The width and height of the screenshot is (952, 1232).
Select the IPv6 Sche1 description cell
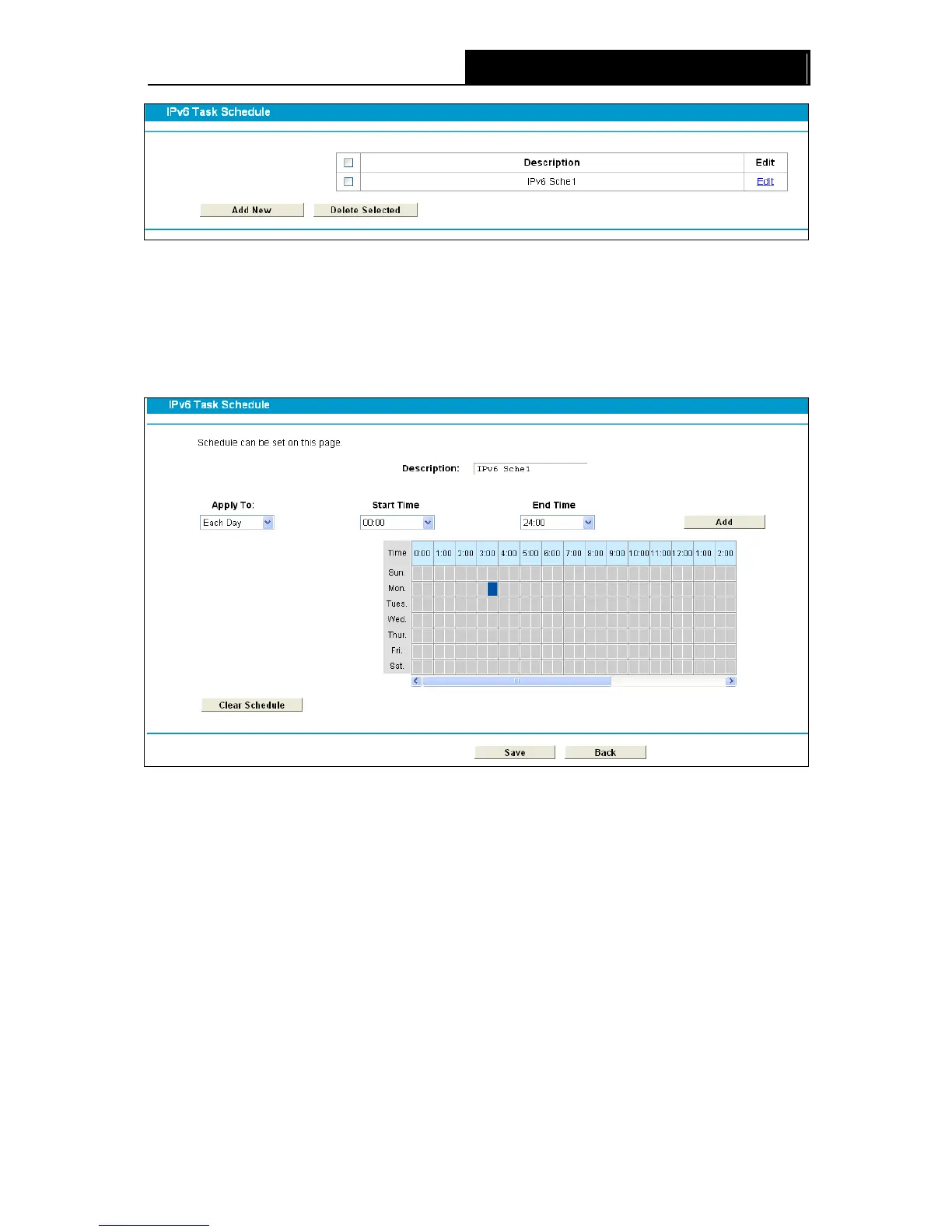click(552, 181)
